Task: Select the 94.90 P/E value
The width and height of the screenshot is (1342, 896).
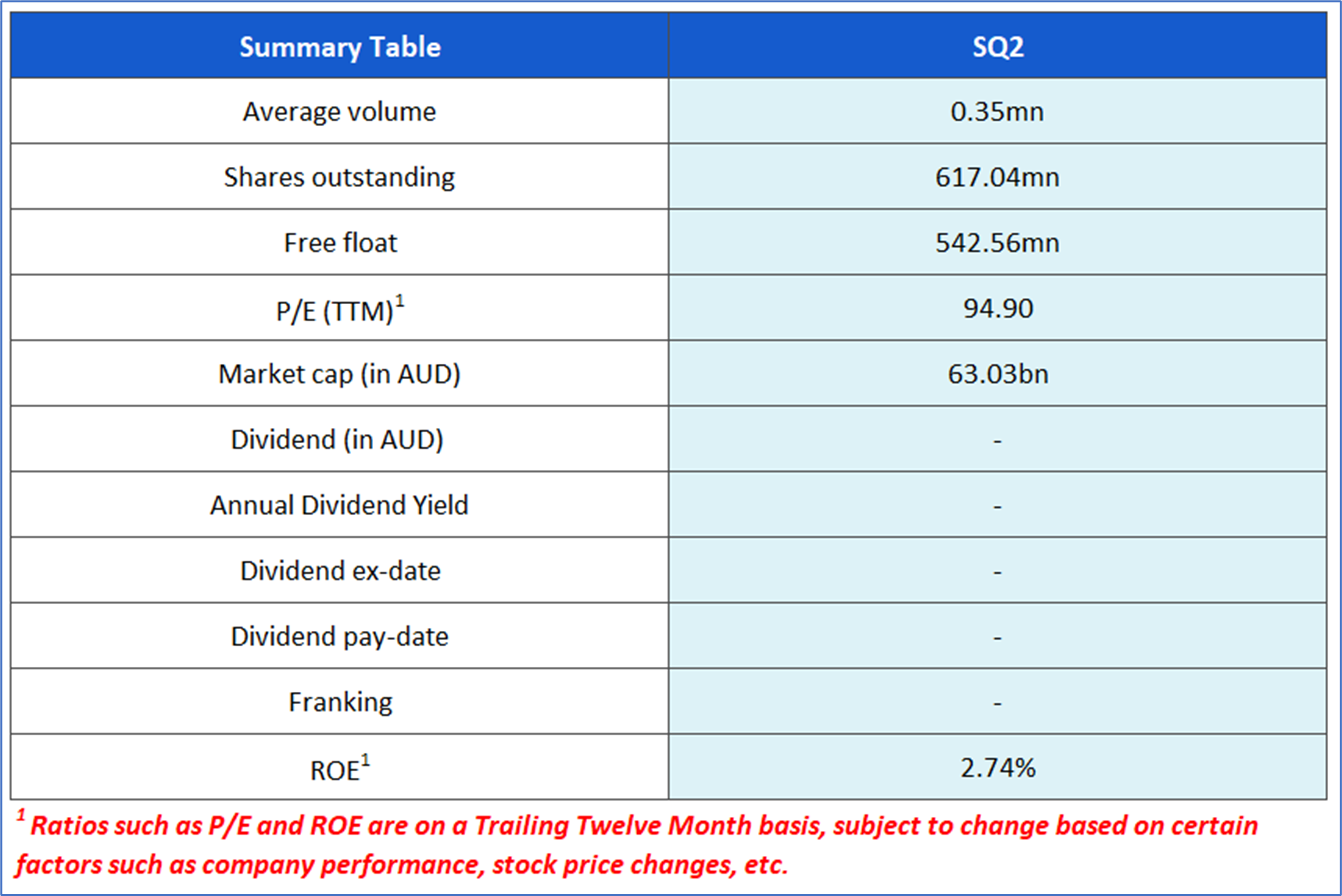Action: [997, 308]
